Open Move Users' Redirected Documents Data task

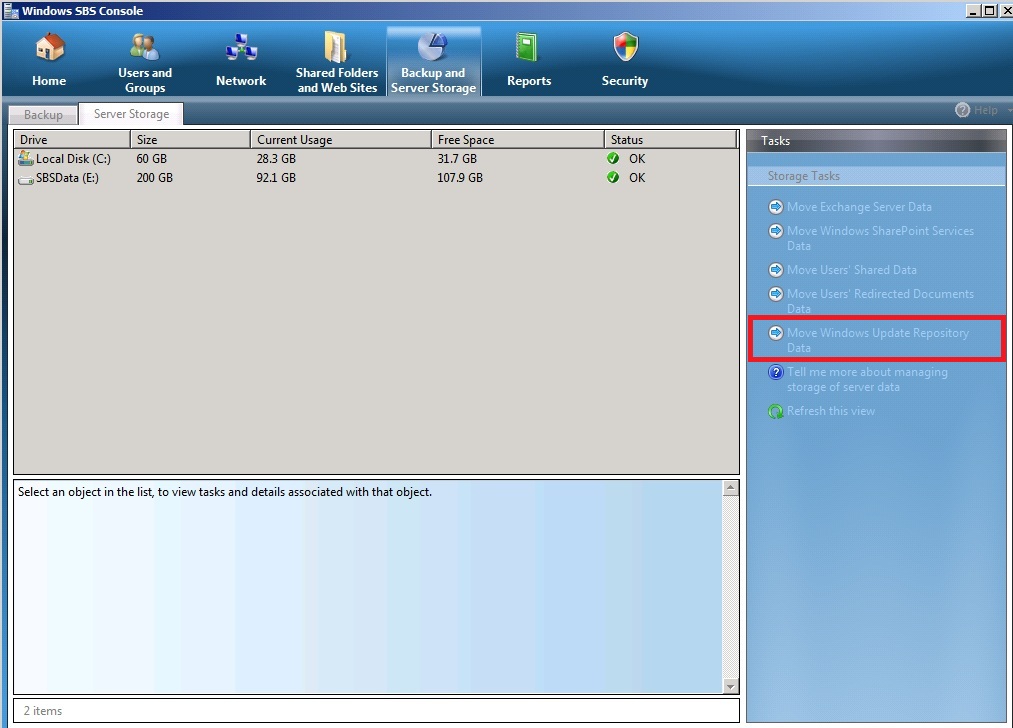[x=880, y=301]
